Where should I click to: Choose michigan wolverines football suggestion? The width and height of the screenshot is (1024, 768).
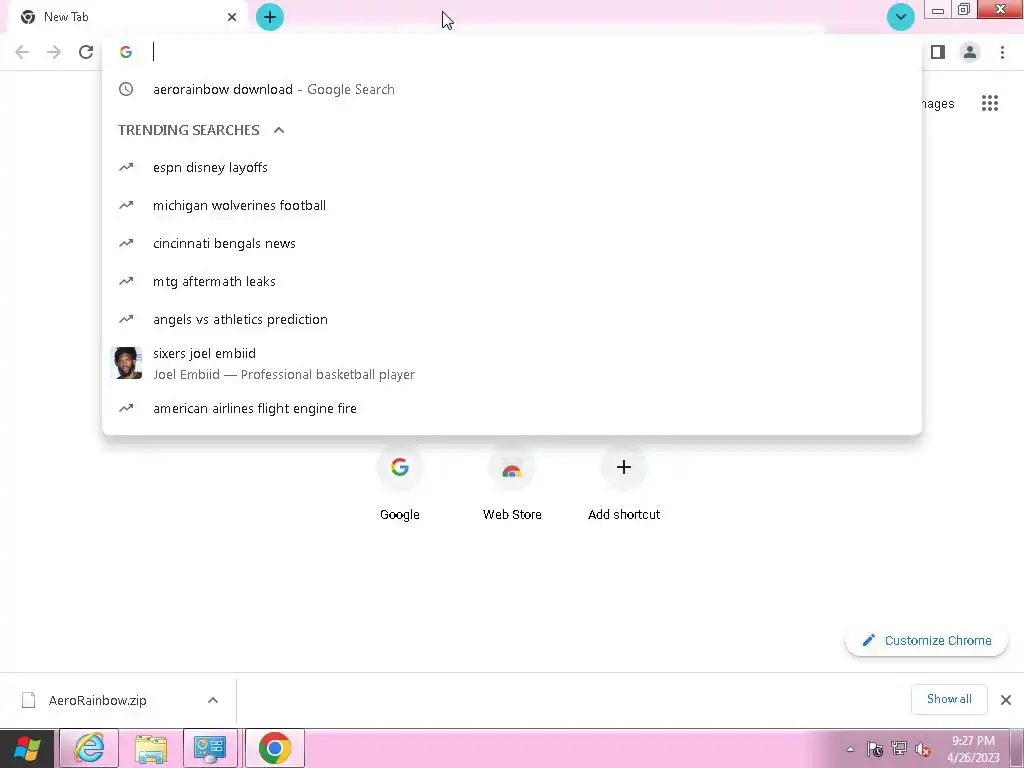(x=512, y=206)
